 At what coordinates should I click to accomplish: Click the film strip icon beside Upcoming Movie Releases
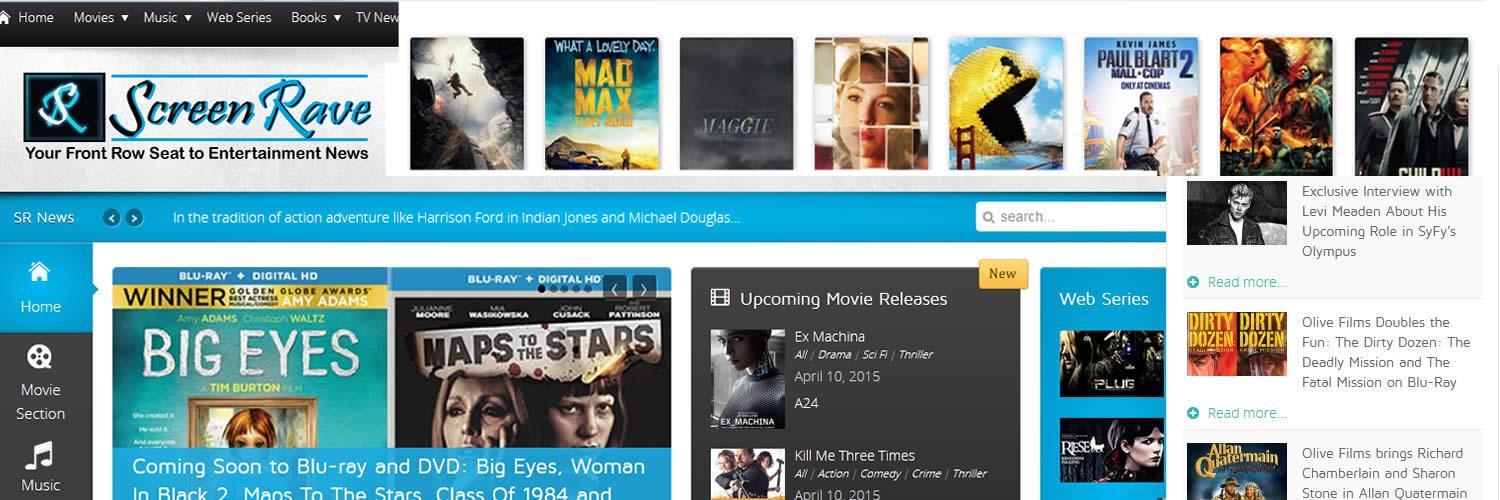coord(720,298)
